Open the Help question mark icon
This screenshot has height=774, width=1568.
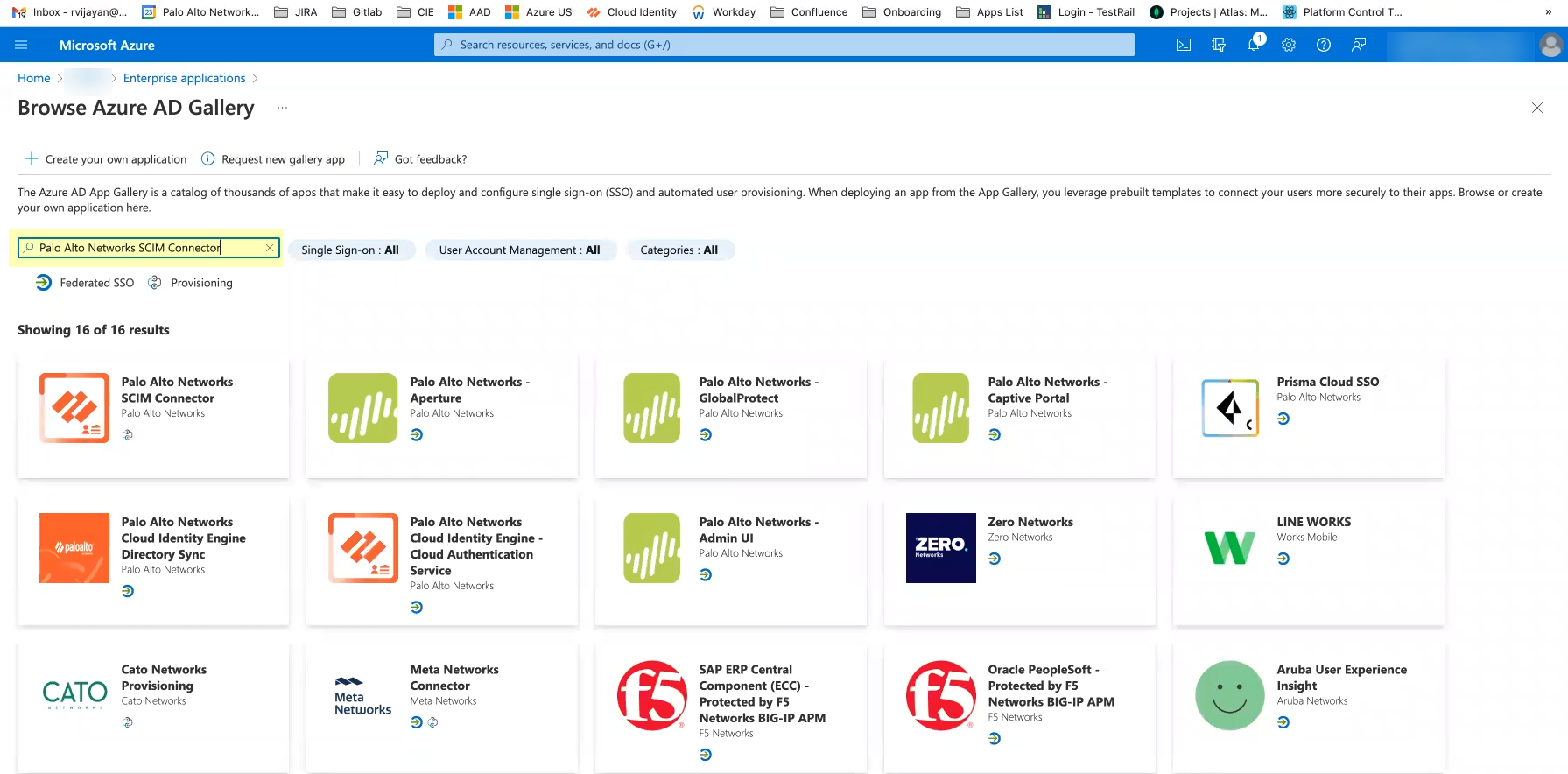click(x=1324, y=45)
